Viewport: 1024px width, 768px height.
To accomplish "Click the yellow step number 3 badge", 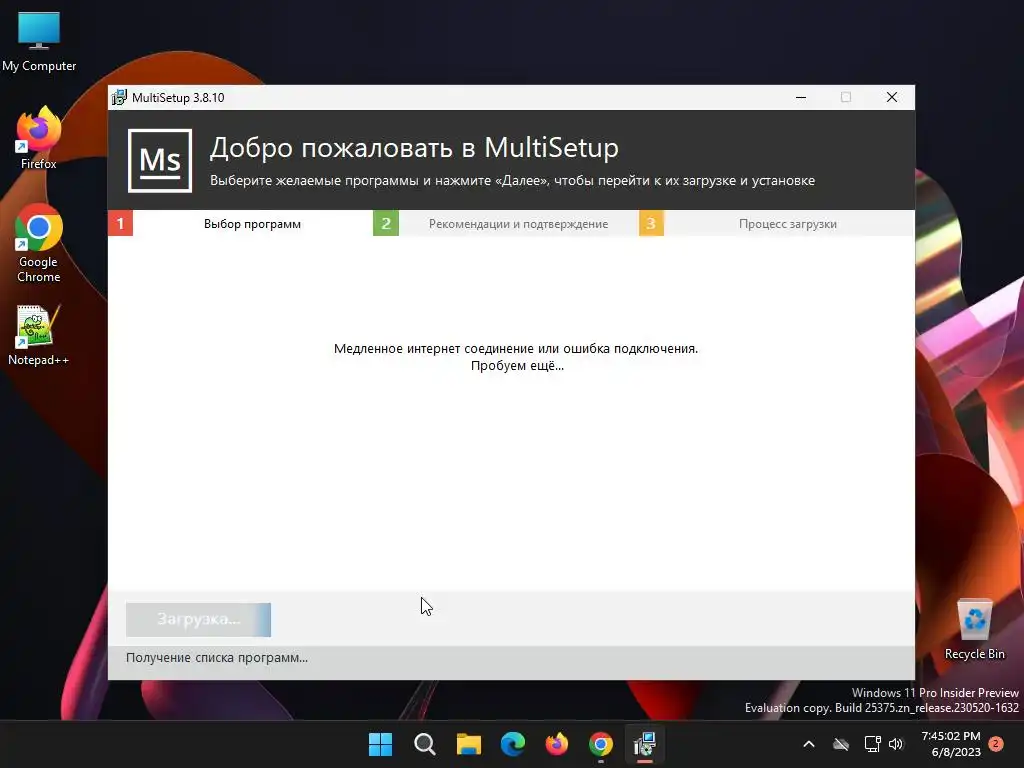I will pos(651,223).
